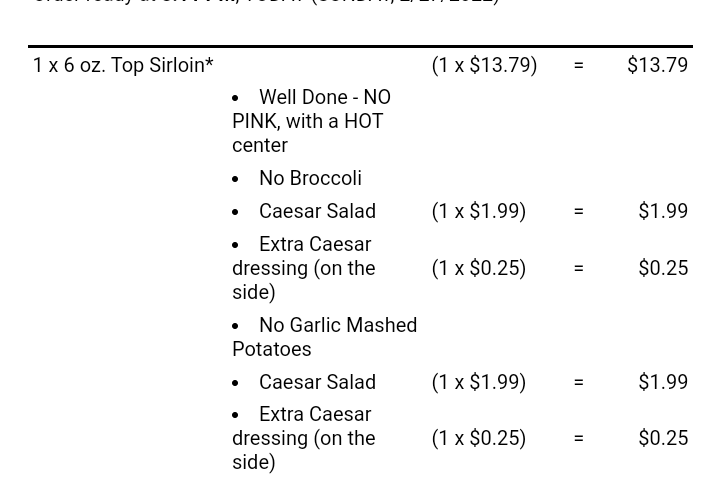720x480 pixels.
Task: Click the No Garlic Mashed Potatoes modifier
Action: pyautogui.click(x=324, y=337)
